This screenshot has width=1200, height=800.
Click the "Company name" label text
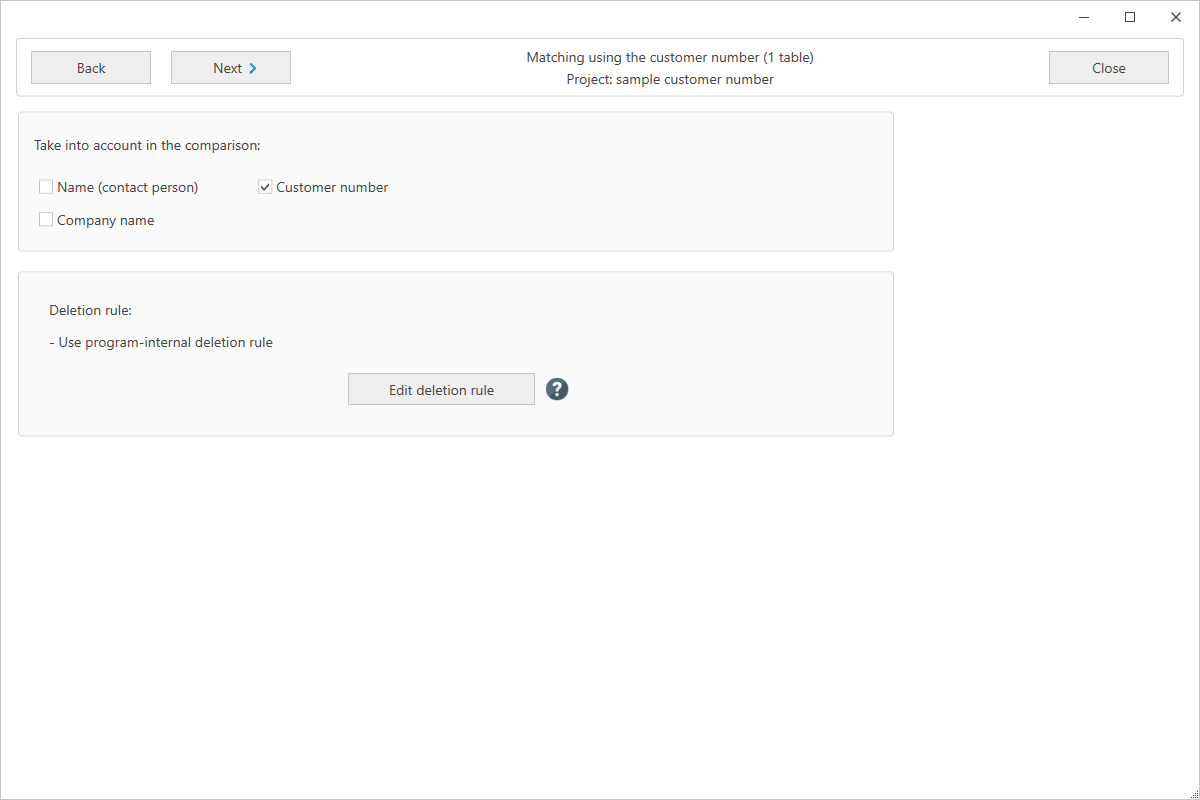coord(106,220)
